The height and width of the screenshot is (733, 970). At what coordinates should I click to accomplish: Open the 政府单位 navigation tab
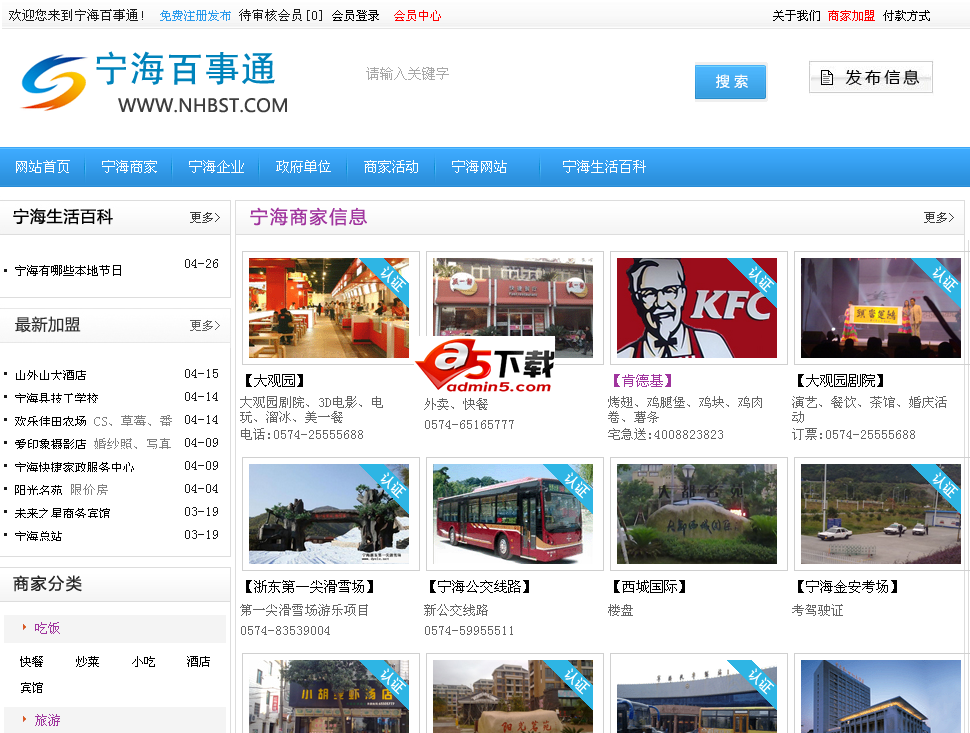coord(303,167)
